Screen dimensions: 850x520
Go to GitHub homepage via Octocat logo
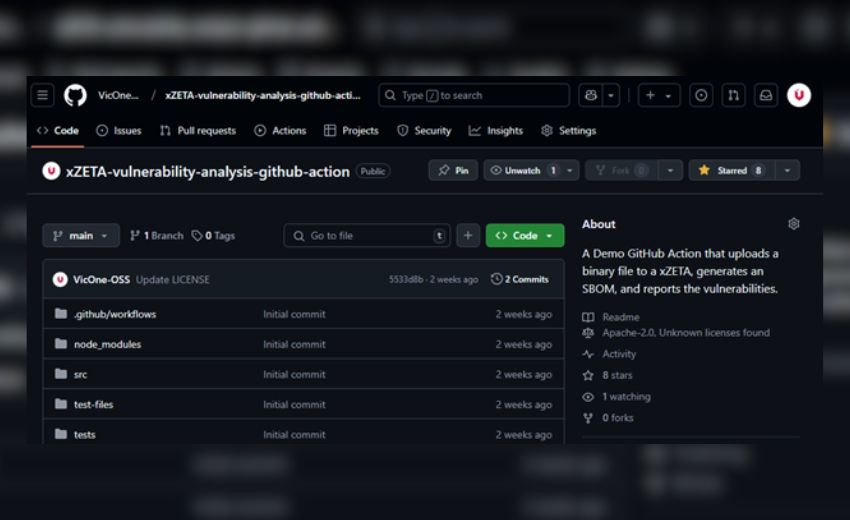pyautogui.click(x=75, y=95)
